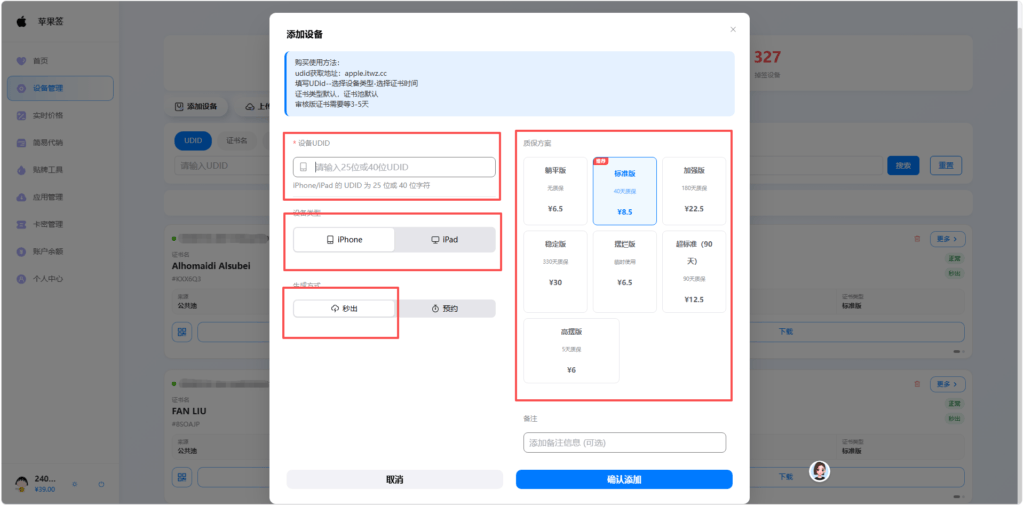Click the blue 确认添加 button
Viewport: 1024px width, 505px height.
[x=624, y=480]
